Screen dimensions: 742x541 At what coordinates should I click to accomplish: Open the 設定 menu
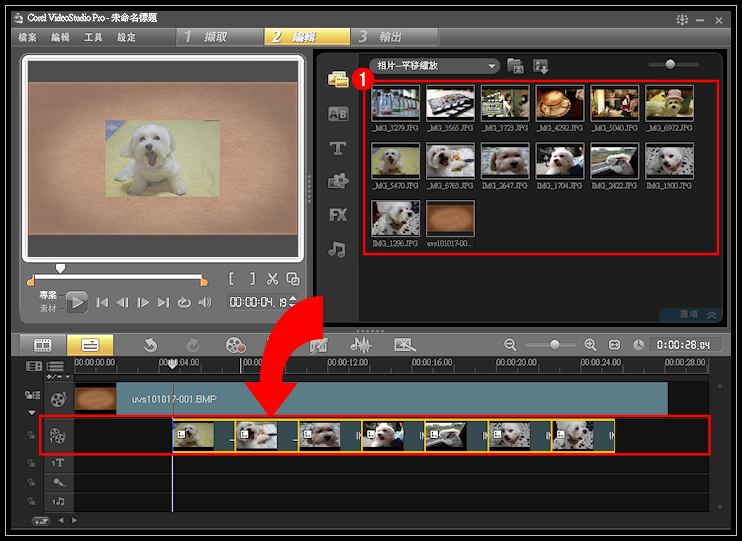tap(126, 37)
